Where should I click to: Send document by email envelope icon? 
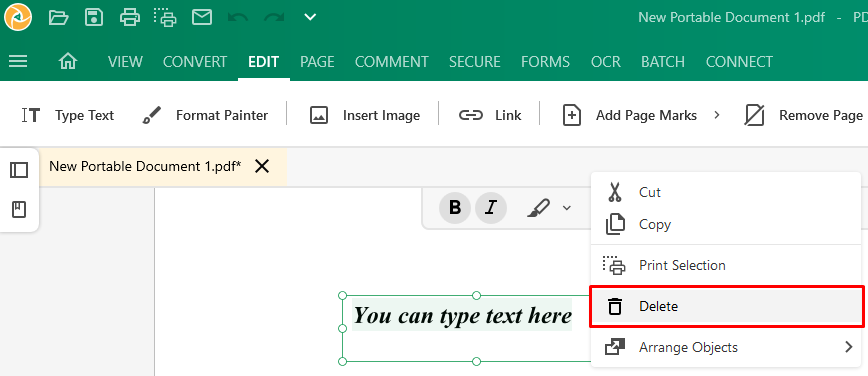(x=202, y=18)
